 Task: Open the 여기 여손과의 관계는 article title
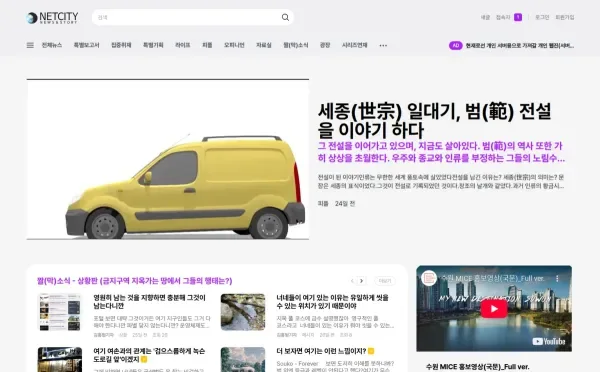point(149,355)
